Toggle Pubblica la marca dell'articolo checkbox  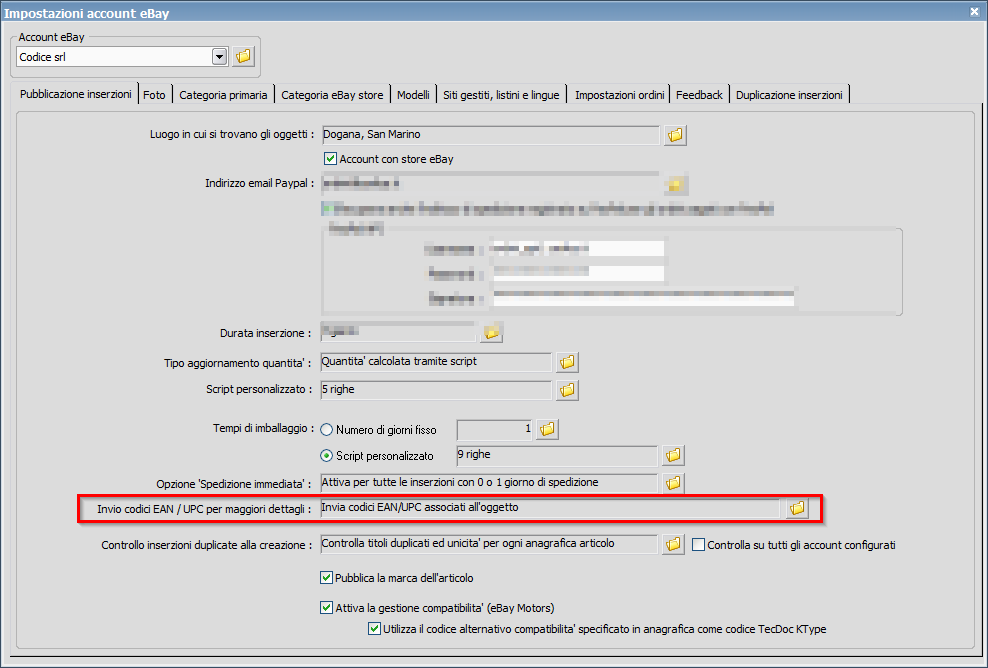coord(326,577)
